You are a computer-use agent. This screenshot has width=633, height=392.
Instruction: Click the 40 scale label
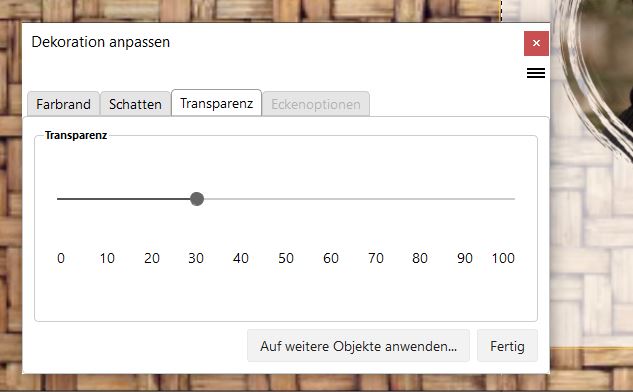[x=241, y=258]
